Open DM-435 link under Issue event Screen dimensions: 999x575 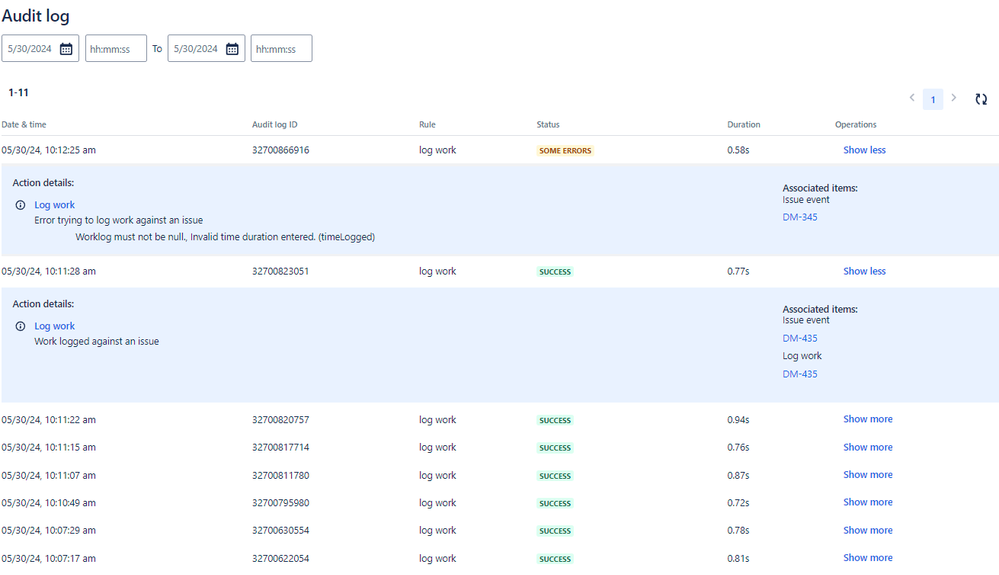799,338
